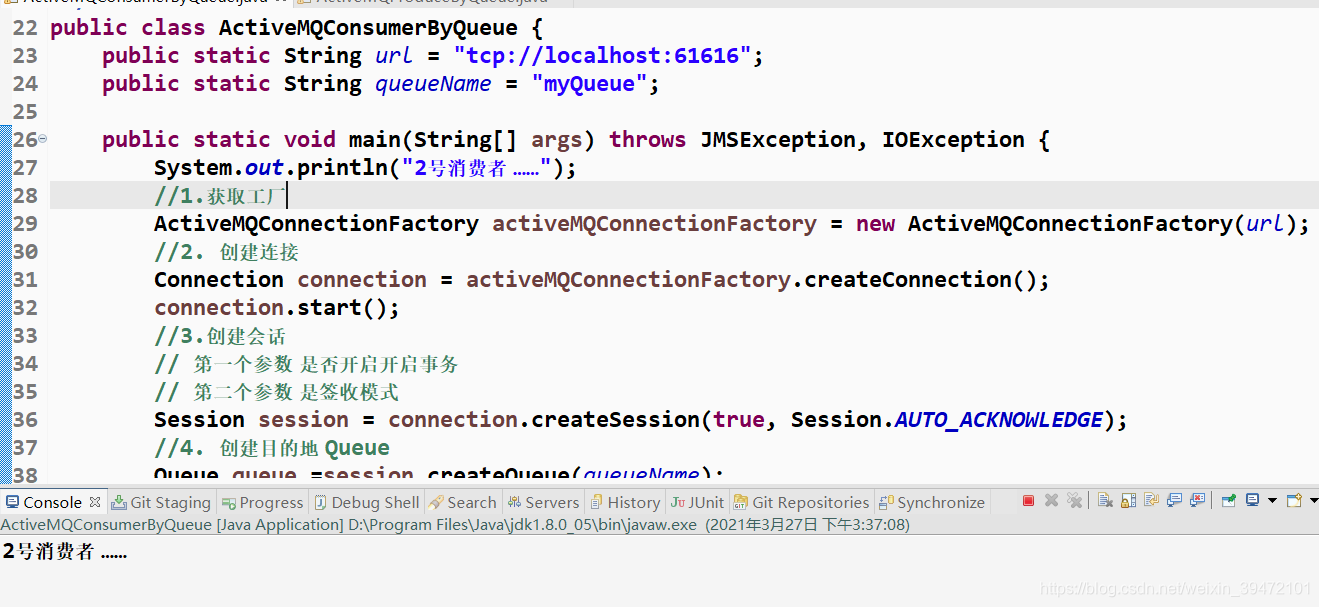Toggle Scroll Lock in the console toolbar

[x=1128, y=501]
